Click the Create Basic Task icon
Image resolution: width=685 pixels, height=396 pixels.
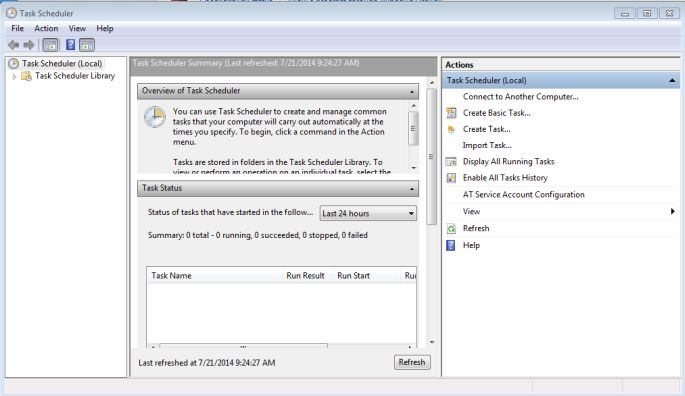(x=451, y=113)
